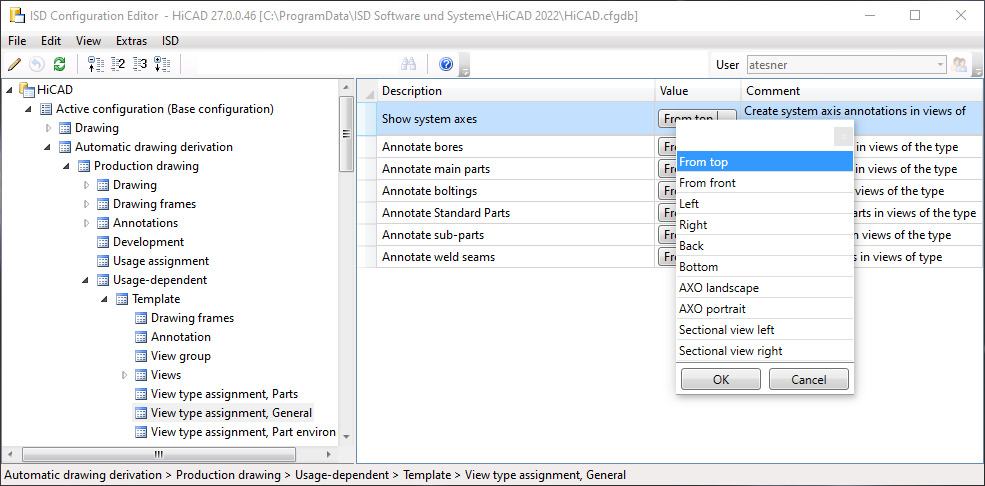Select the 'Annotate weld seams' row
Viewport: 985px width, 486px height.
[x=515, y=257]
